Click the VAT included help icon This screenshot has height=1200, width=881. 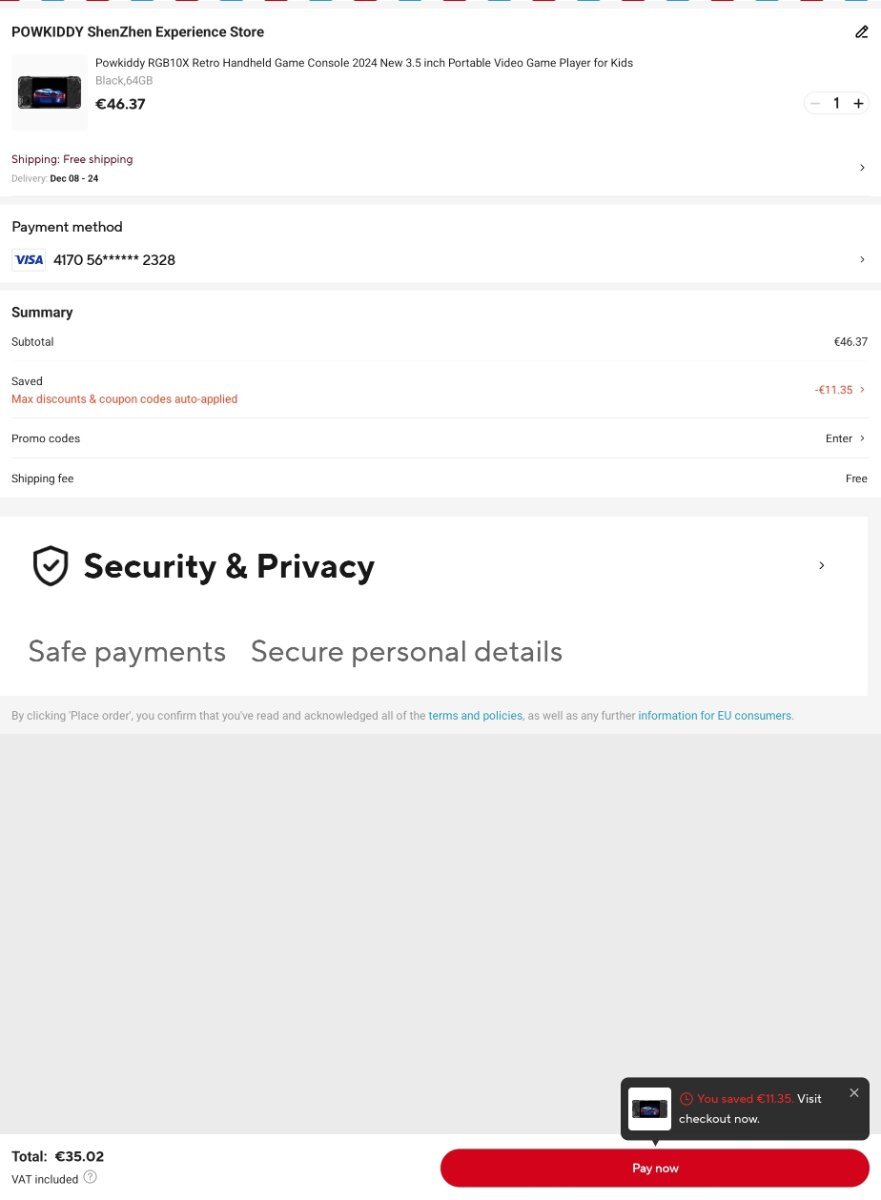coord(90,1178)
